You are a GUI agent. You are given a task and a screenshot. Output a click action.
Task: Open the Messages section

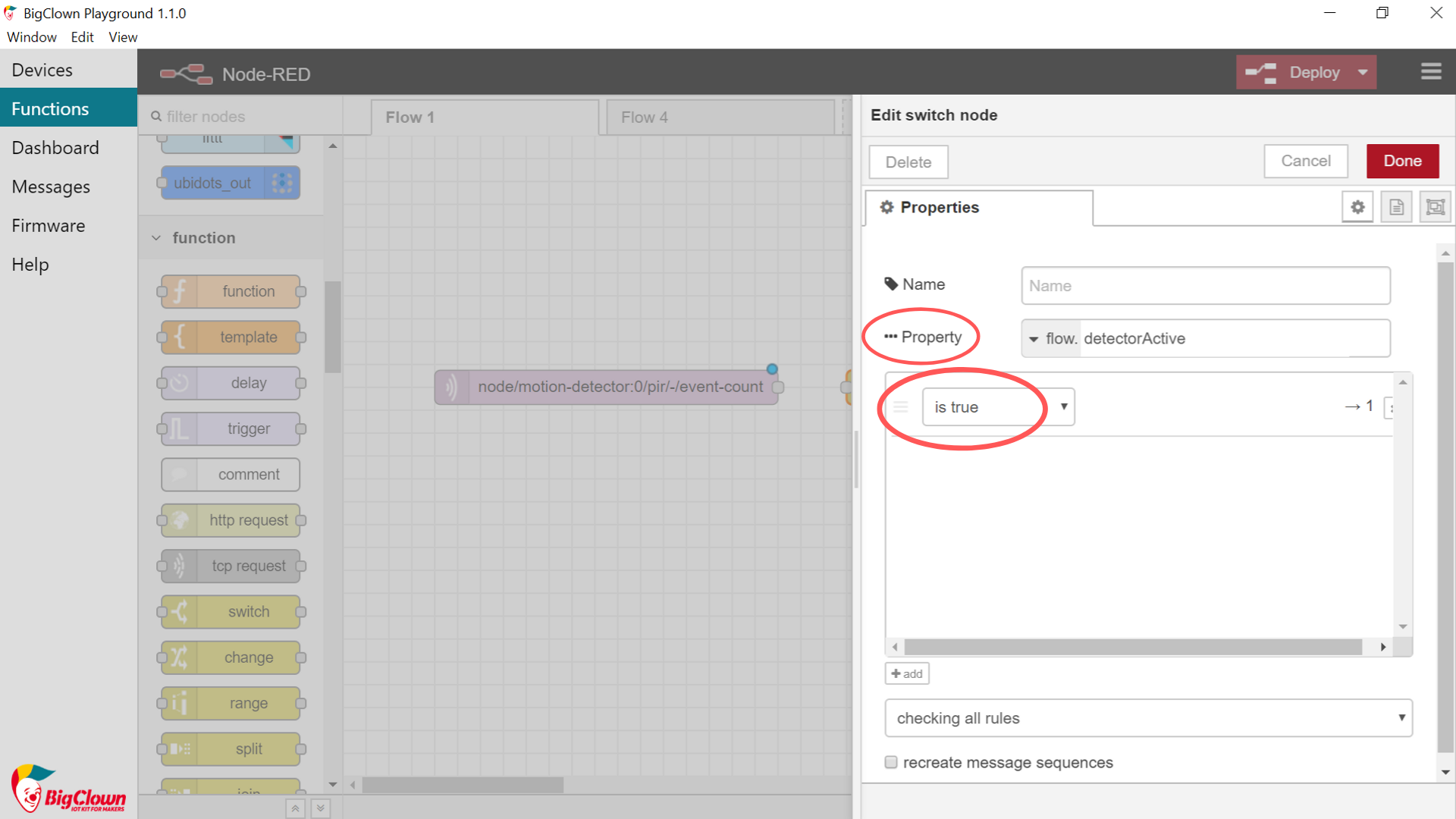click(x=68, y=187)
